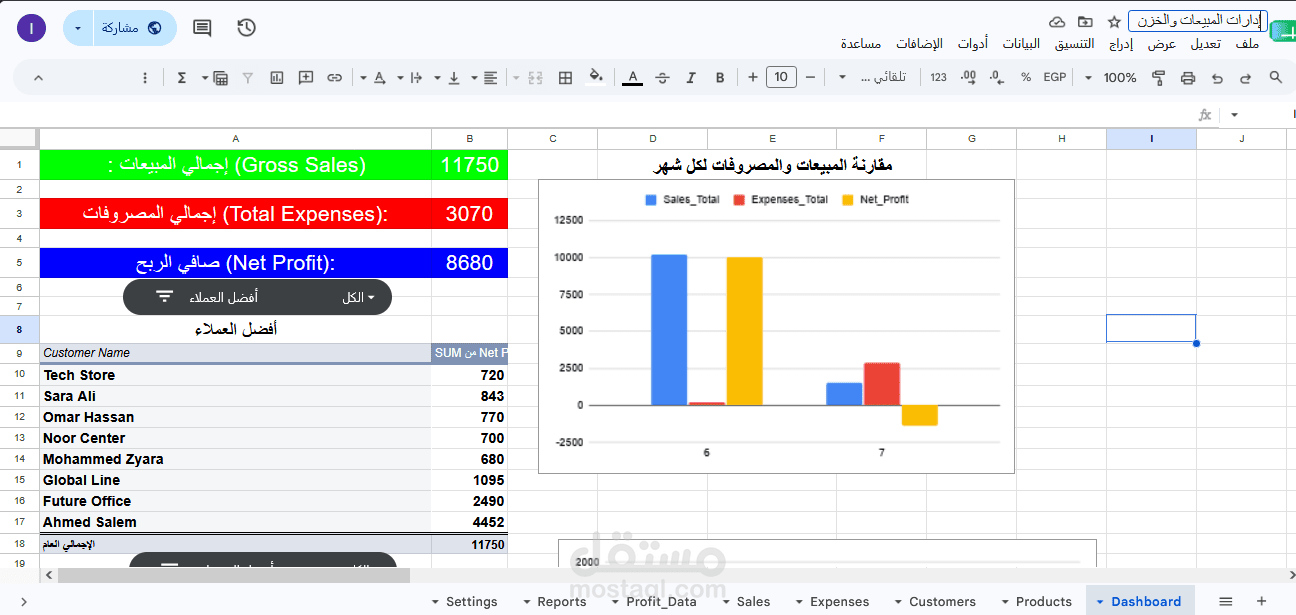Open the filter views table icon
This screenshot has width=1296, height=615.
tap(220, 77)
